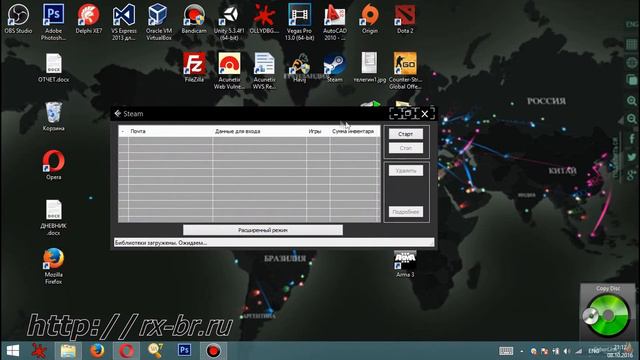Click the Havij desktop icon
Viewport: 640px width, 360px height.
[x=299, y=67]
